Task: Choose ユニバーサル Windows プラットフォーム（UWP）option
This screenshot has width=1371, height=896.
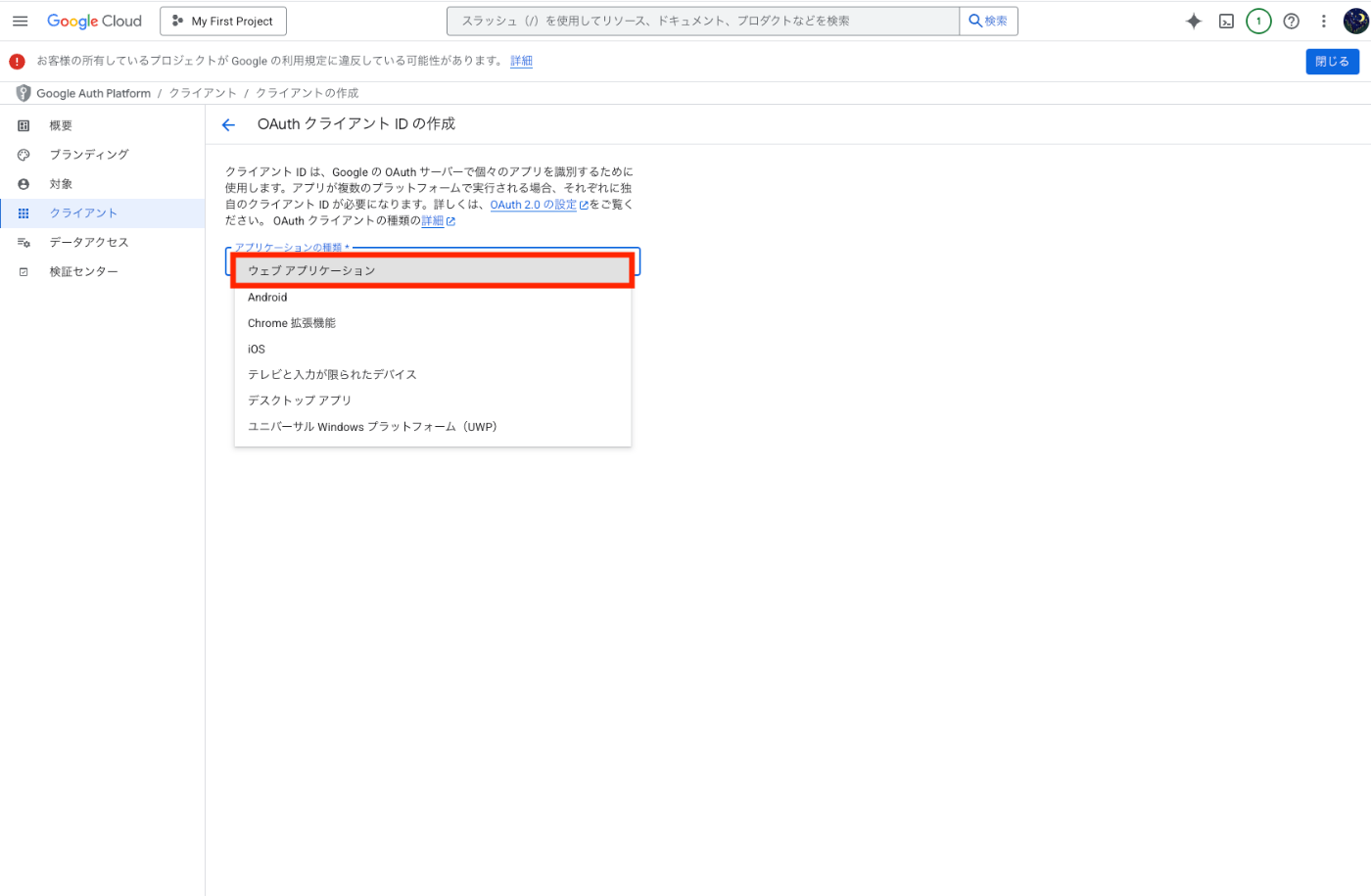Action: pos(433,426)
